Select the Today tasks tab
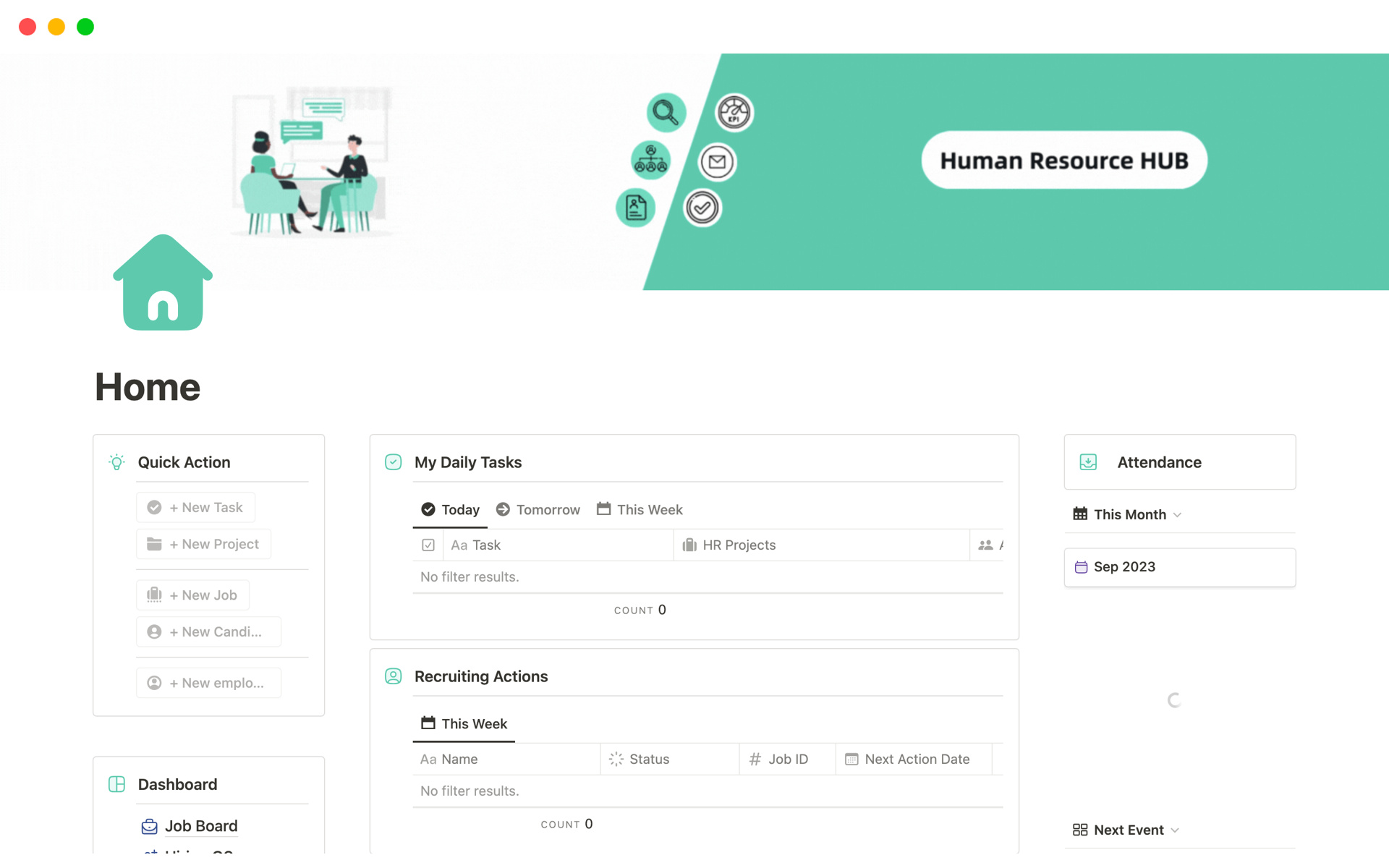Viewport: 1389px width, 868px height. point(450,510)
